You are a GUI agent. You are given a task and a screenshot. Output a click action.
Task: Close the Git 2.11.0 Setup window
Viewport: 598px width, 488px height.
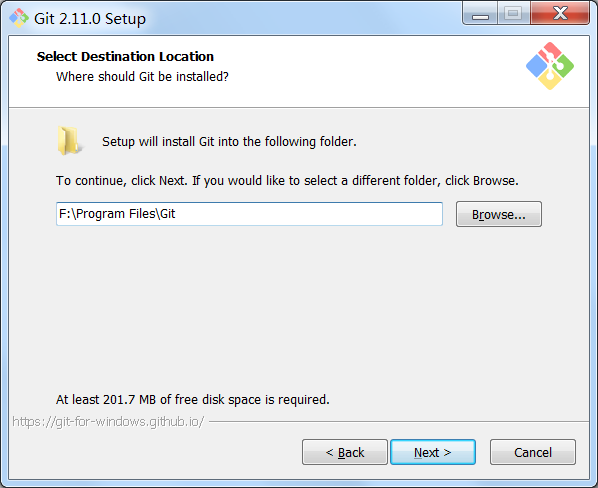pyautogui.click(x=560, y=14)
